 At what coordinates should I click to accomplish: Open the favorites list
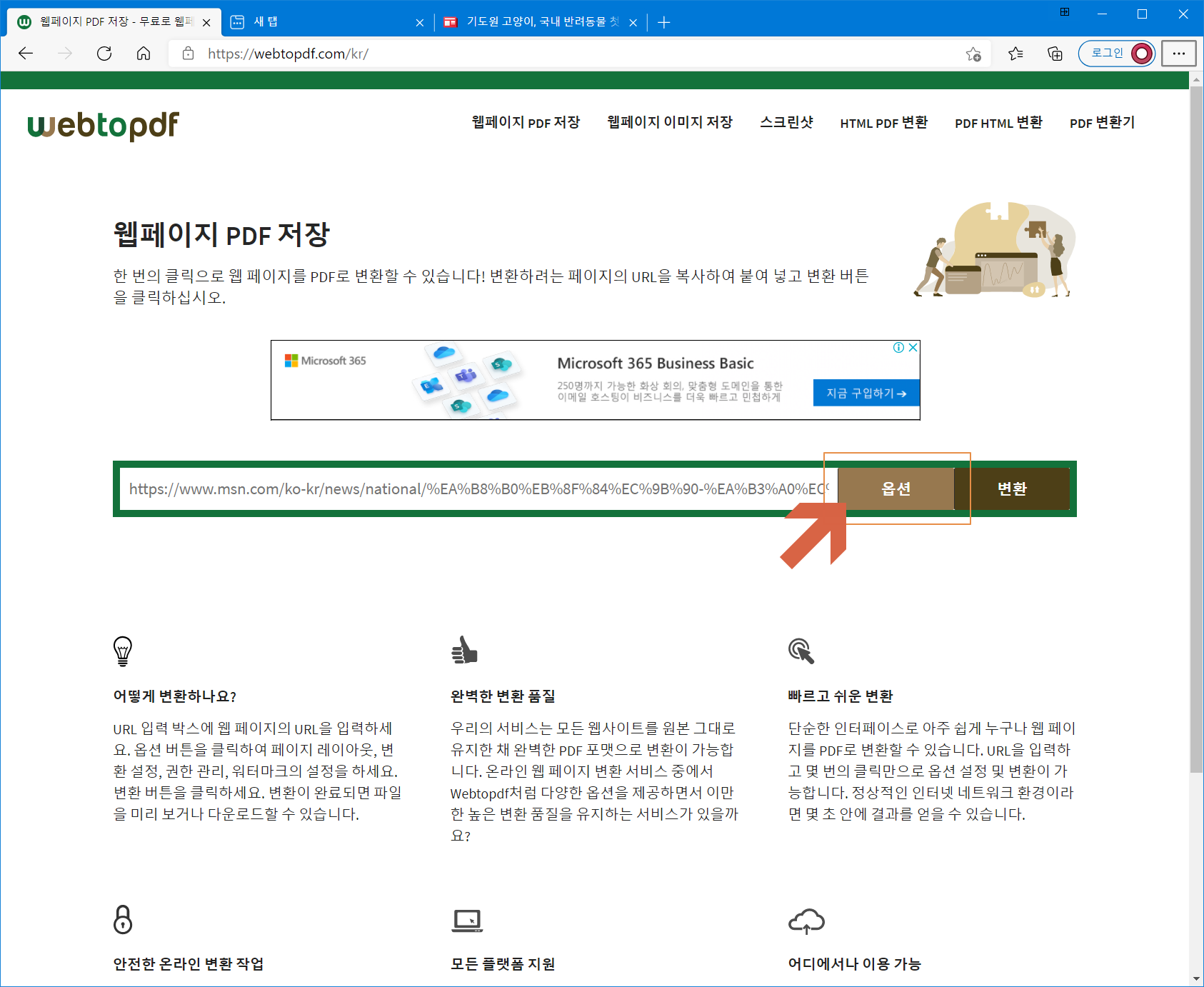tap(1015, 54)
